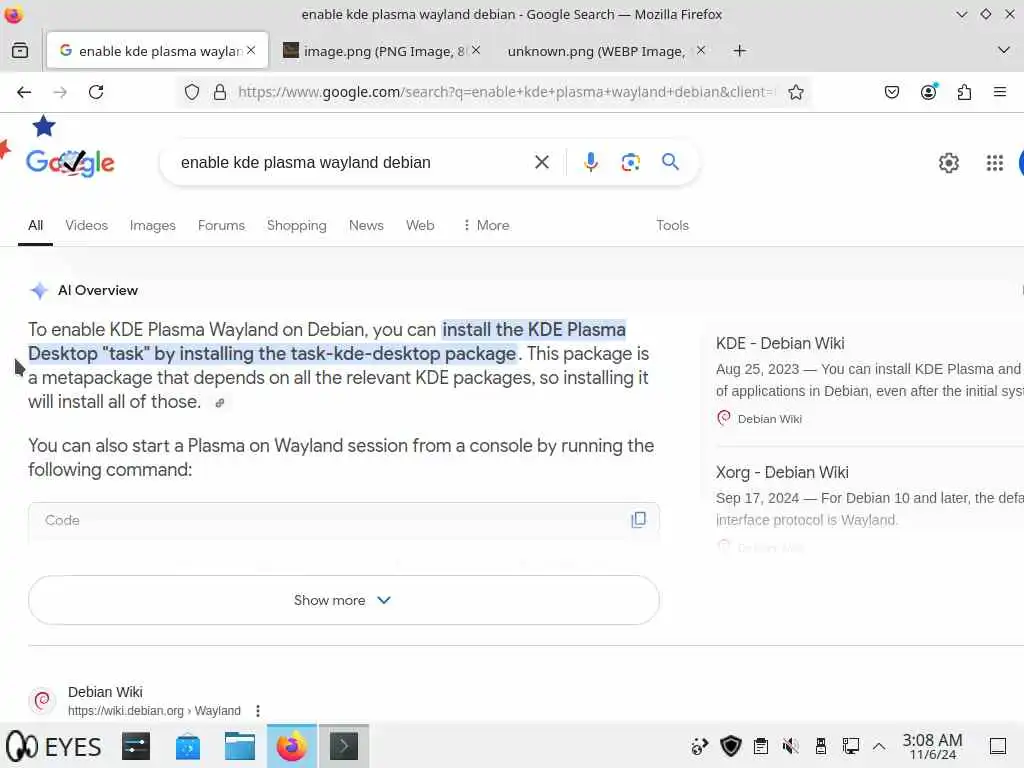Select the Web search tab
Image resolution: width=1024 pixels, height=768 pixels.
420,225
